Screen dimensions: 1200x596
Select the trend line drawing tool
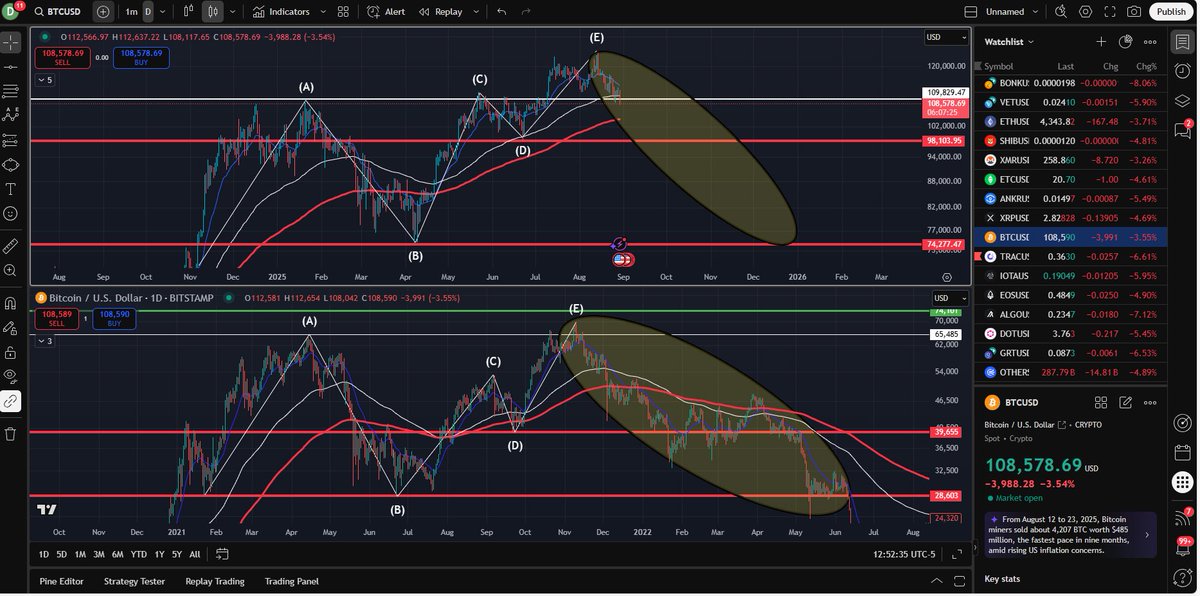[x=10, y=66]
